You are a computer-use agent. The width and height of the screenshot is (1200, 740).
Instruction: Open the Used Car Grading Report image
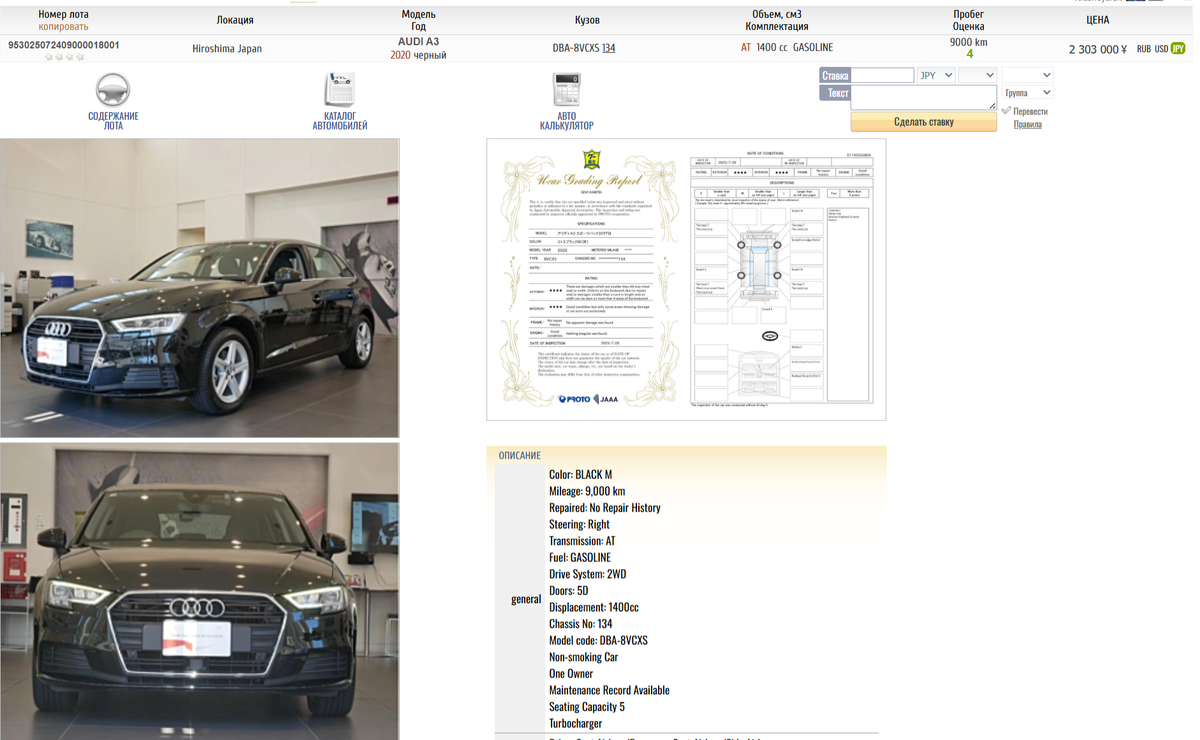pos(686,279)
